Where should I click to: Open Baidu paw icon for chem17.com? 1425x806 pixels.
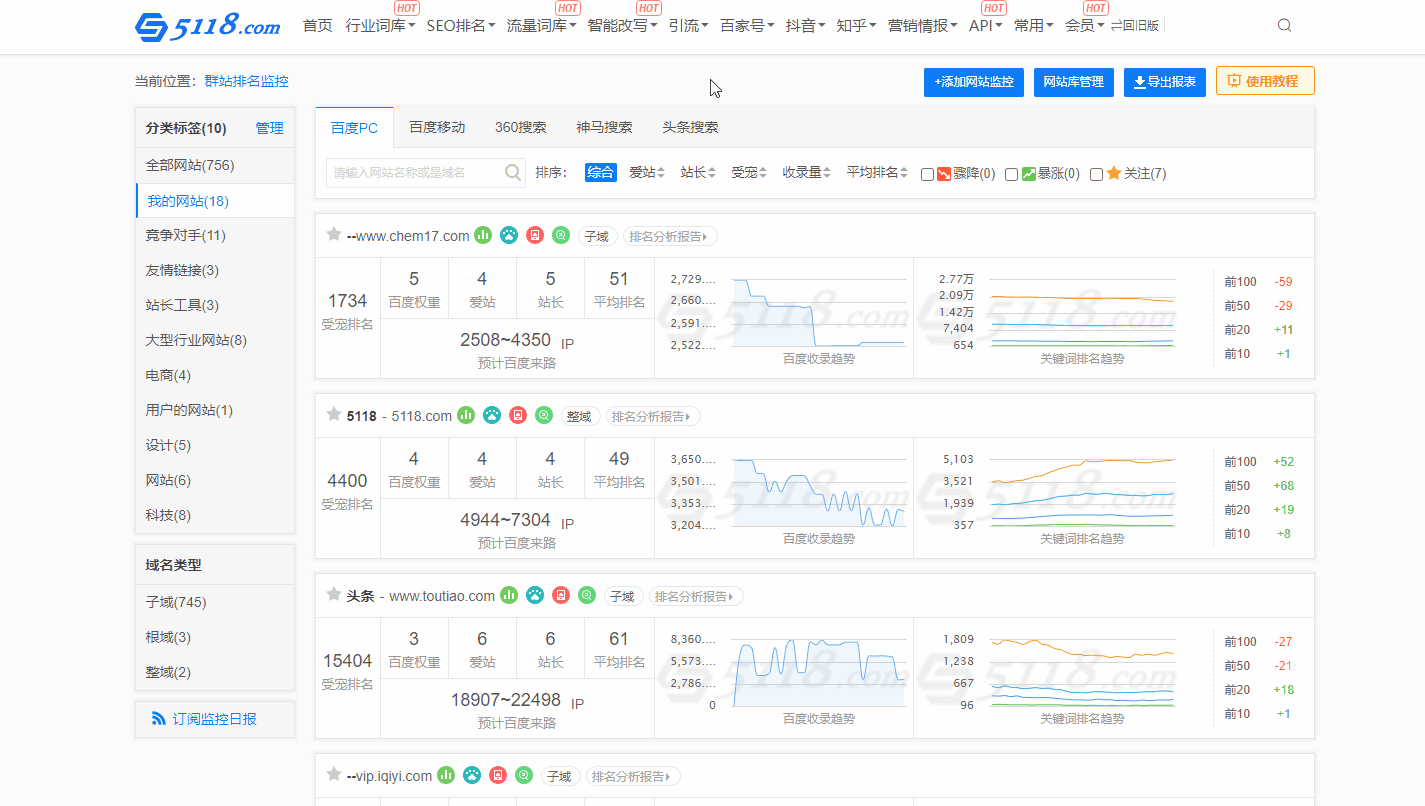pos(509,235)
